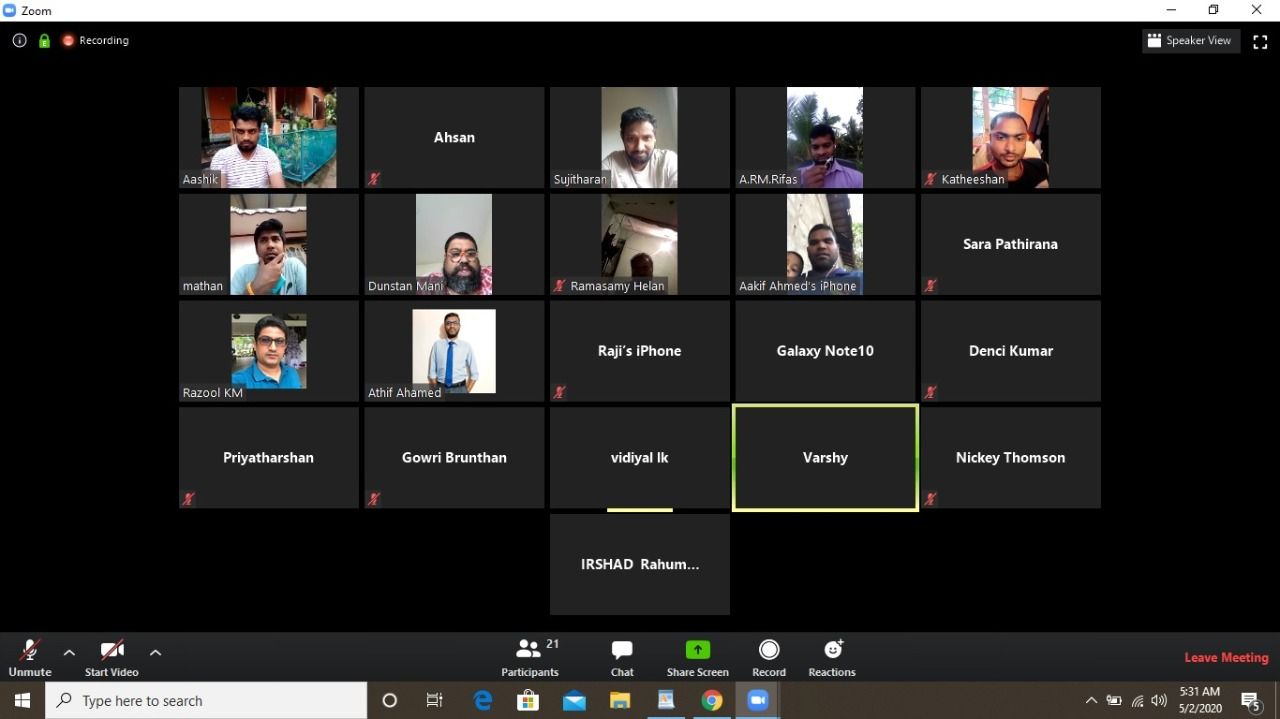1280x719 pixels.
Task: Open Task View in the taskbar
Action: coord(435,701)
